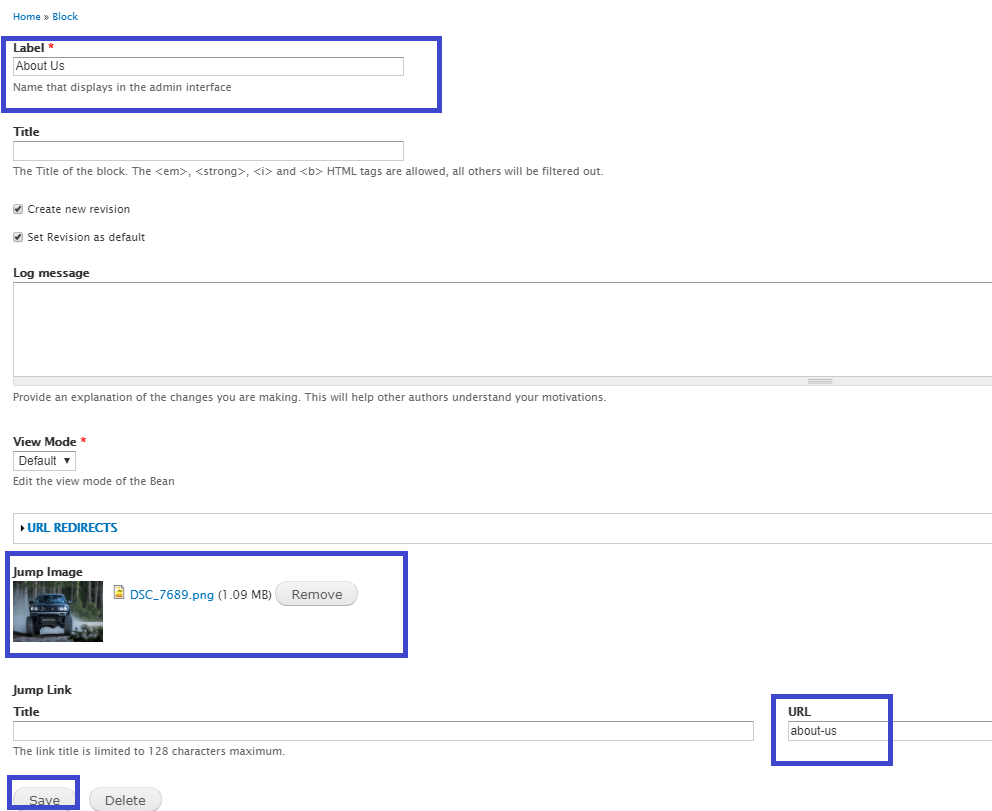This screenshot has height=811, width=992.
Task: Open the DSC_7689.png file link
Action: (x=171, y=595)
